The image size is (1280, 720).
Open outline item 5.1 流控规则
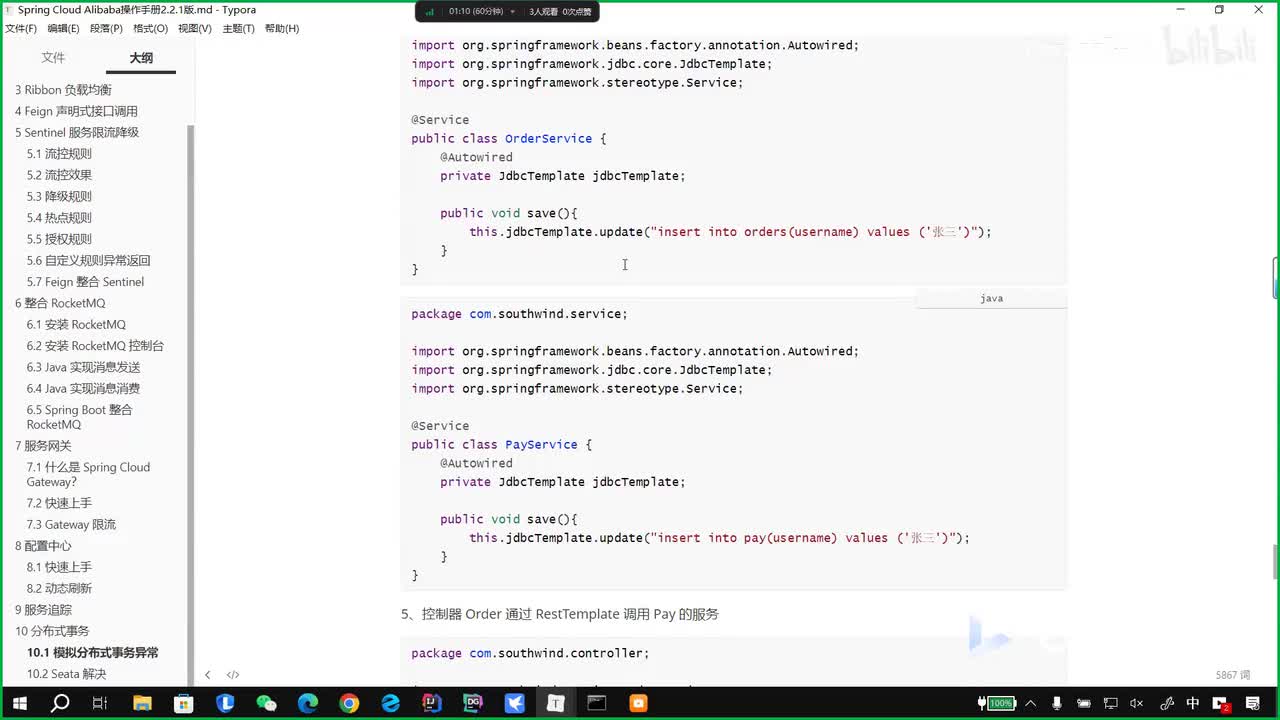pyautogui.click(x=59, y=154)
